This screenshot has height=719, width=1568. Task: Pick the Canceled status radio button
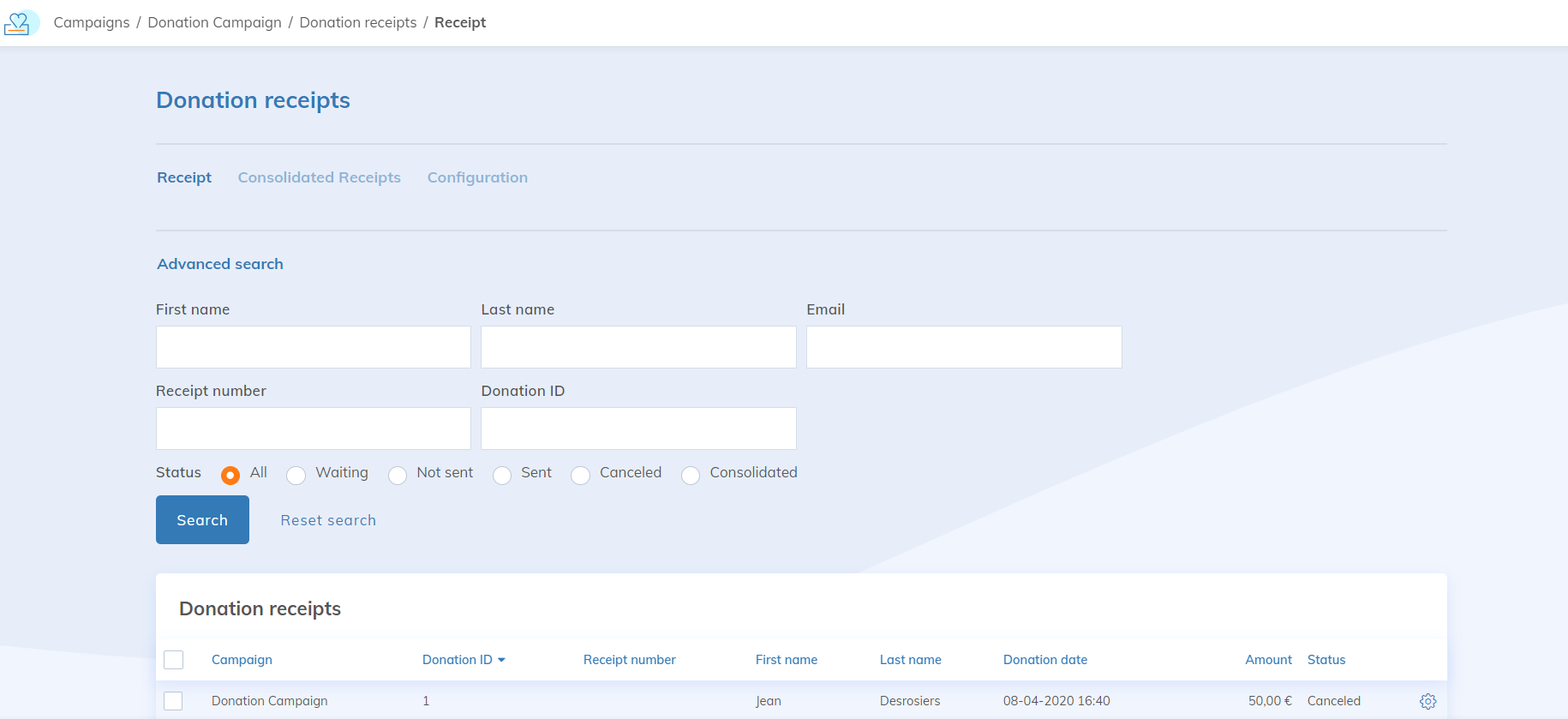[581, 475]
